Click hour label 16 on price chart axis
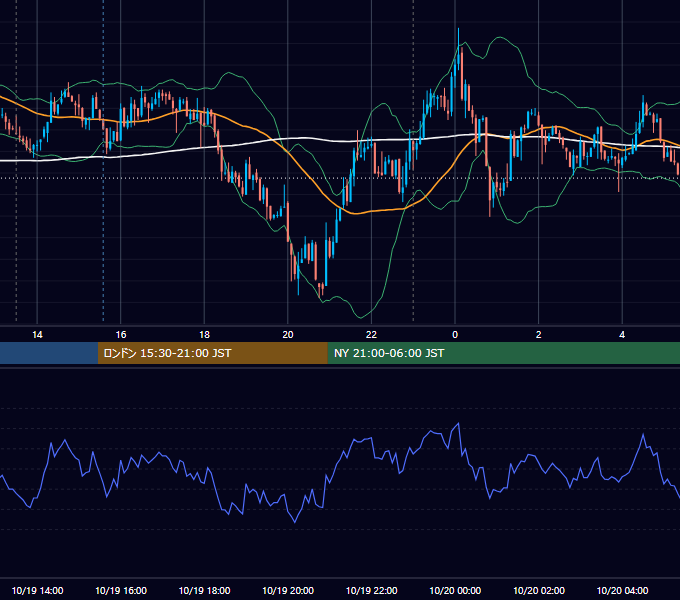 pos(121,335)
